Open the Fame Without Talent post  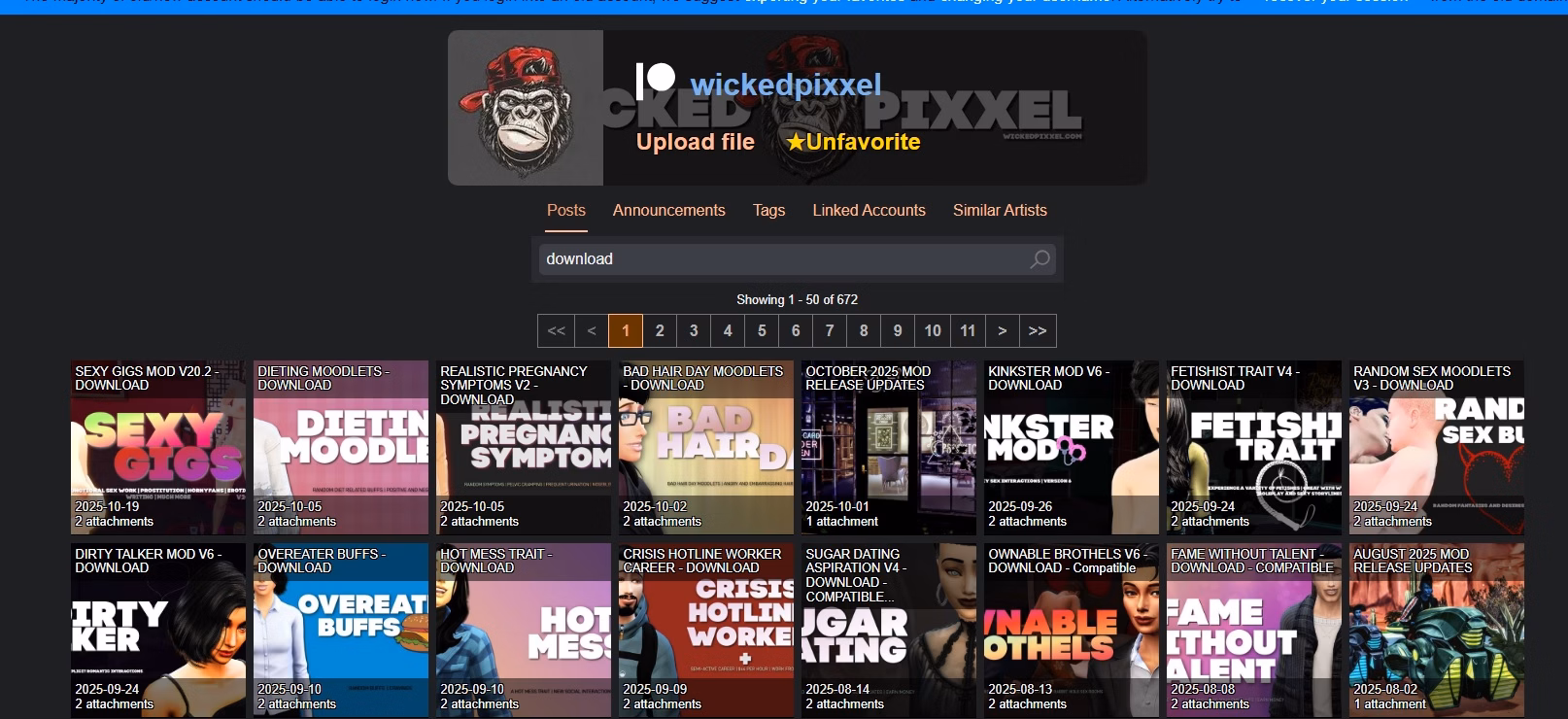[1254, 631]
